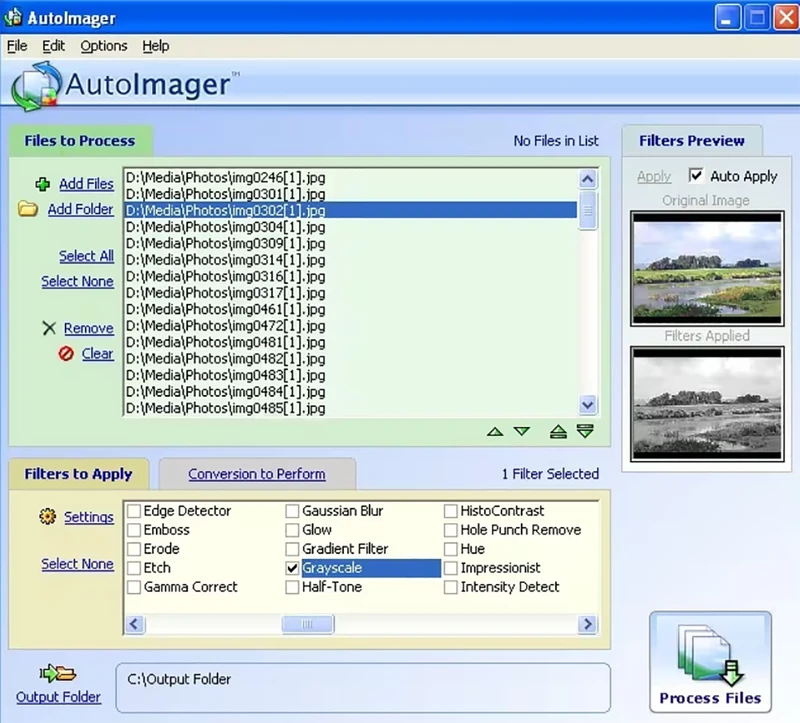Image resolution: width=800 pixels, height=723 pixels.
Task: Click the Remove link
Action: pyautogui.click(x=89, y=328)
